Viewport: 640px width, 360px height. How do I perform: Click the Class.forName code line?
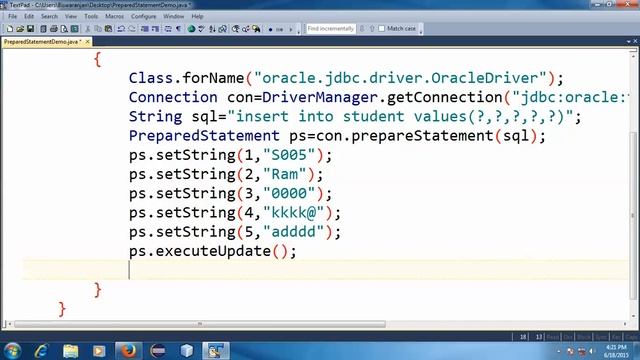(x=346, y=78)
